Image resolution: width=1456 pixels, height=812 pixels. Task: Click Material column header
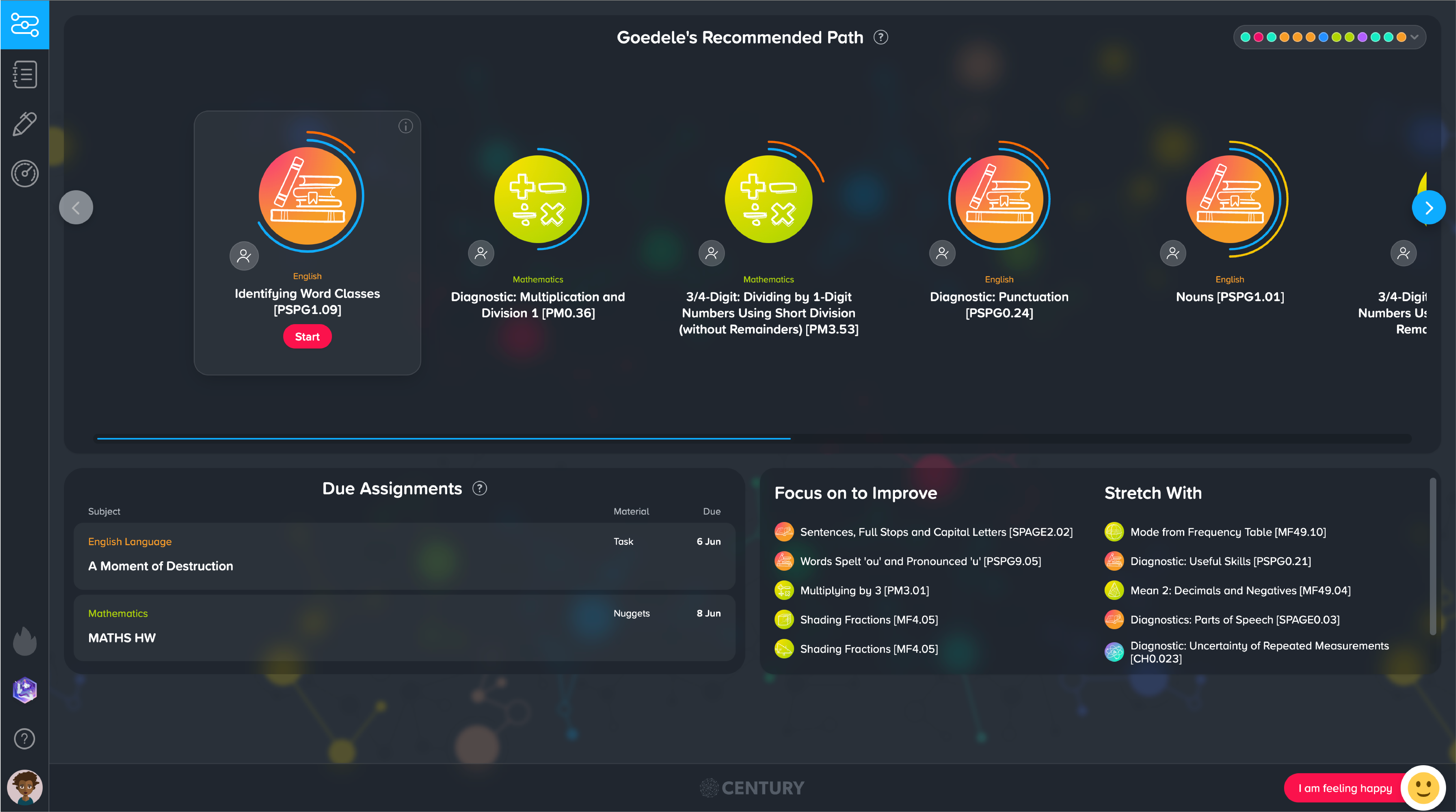click(x=631, y=511)
